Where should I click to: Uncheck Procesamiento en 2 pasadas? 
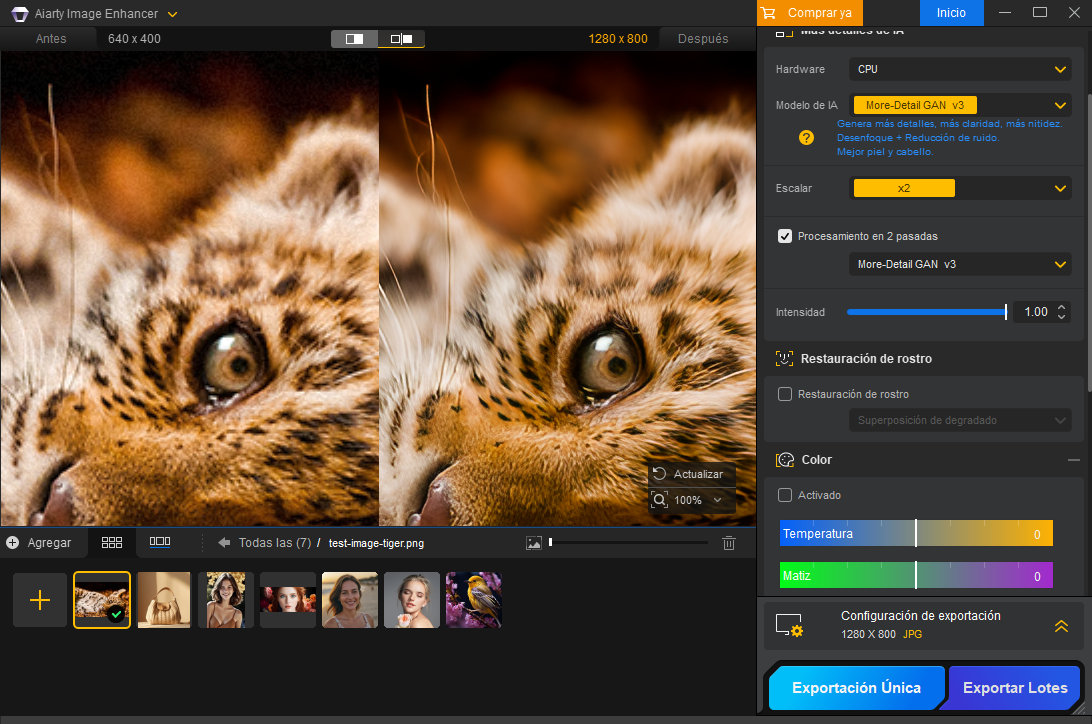(x=785, y=236)
